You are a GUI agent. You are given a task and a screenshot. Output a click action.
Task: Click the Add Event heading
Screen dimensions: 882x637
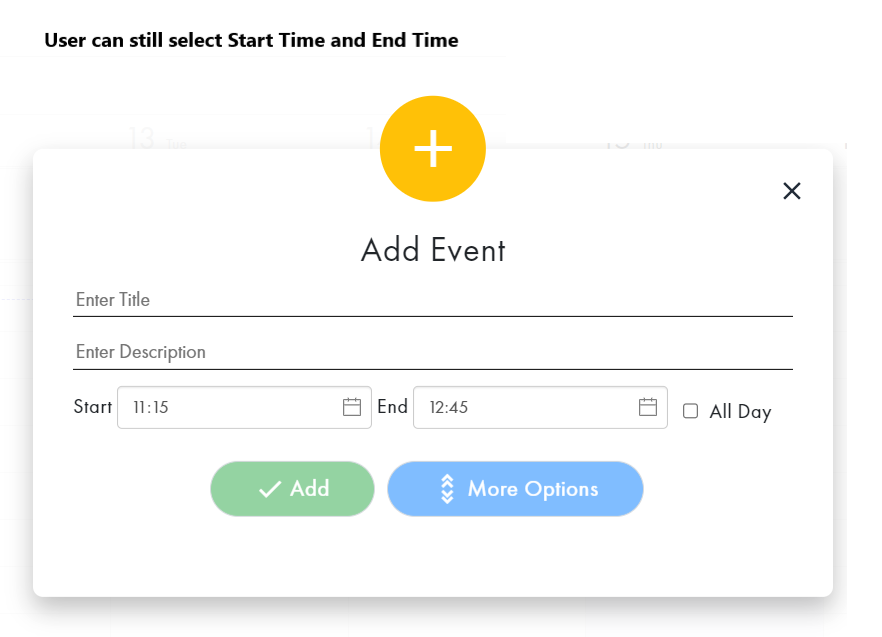click(x=431, y=250)
